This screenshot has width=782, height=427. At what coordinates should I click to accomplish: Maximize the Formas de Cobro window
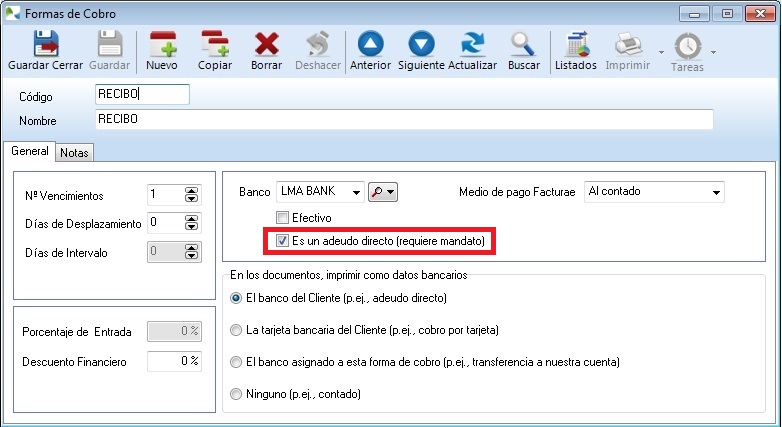click(727, 13)
